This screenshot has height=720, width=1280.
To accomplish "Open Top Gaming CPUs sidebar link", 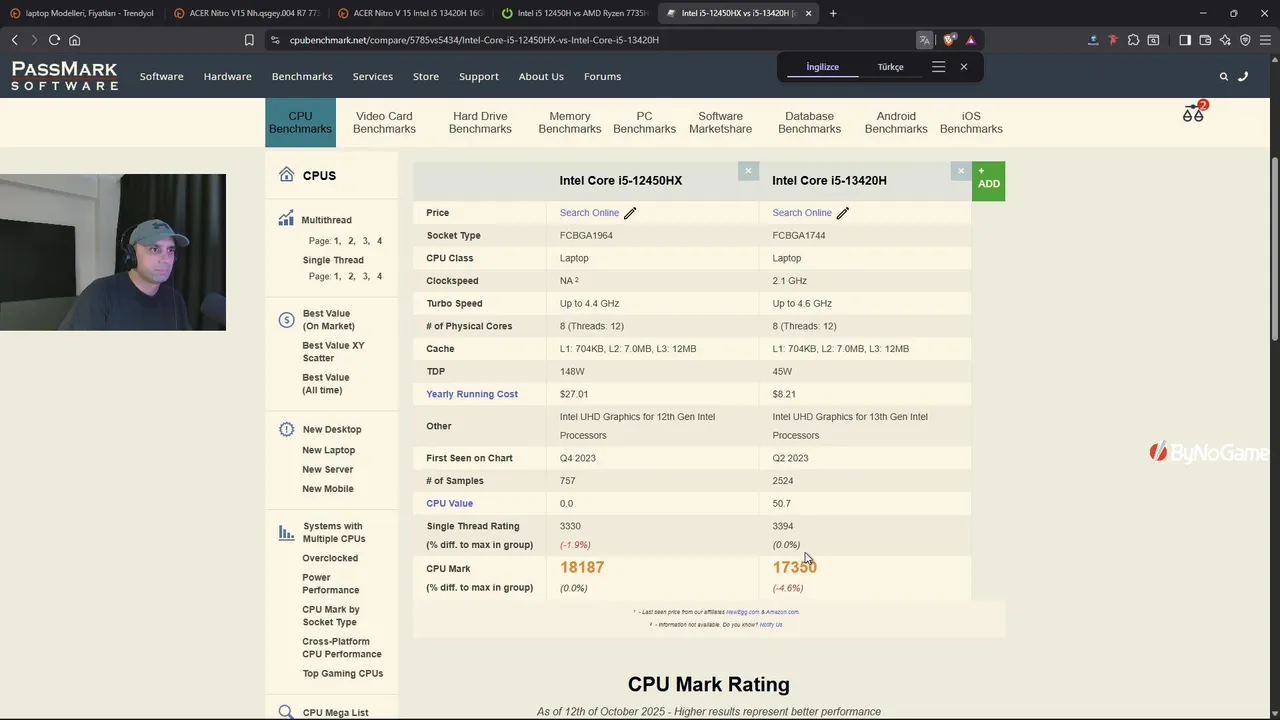I will pos(343,673).
